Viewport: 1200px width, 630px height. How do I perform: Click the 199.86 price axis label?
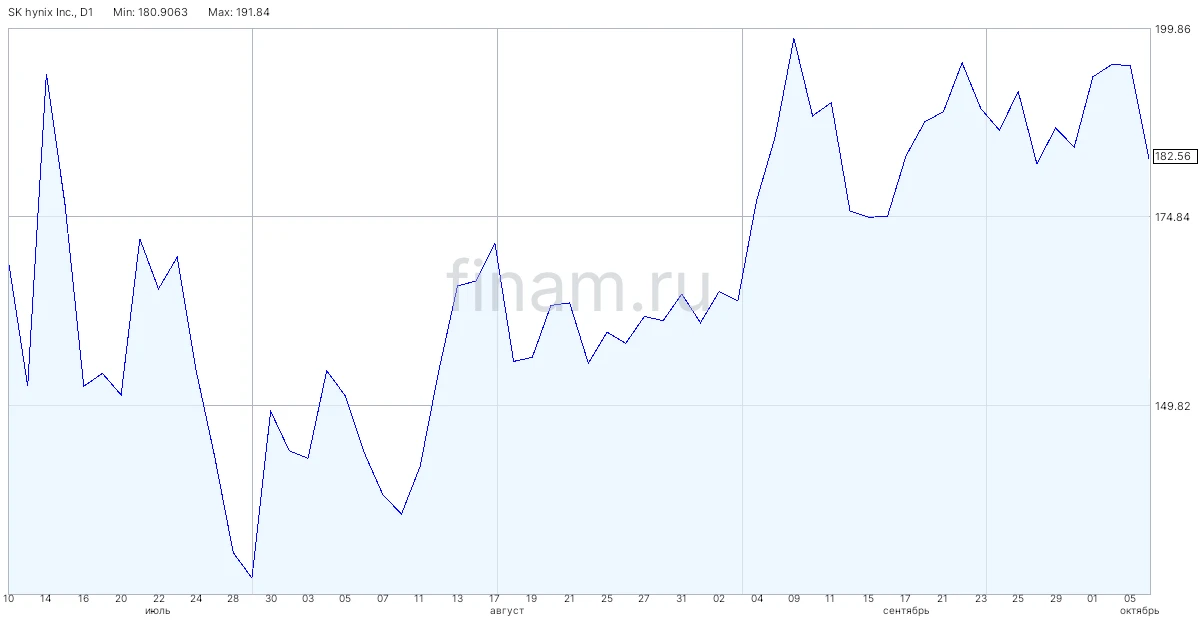point(1172,30)
